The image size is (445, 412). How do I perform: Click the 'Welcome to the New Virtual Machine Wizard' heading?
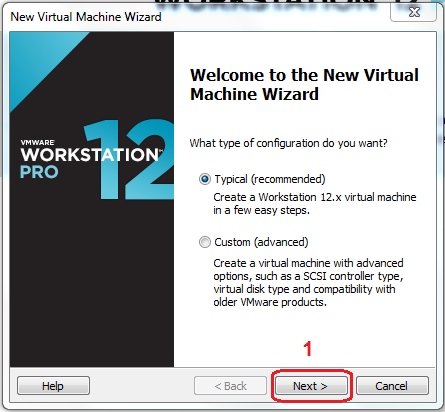tap(304, 84)
